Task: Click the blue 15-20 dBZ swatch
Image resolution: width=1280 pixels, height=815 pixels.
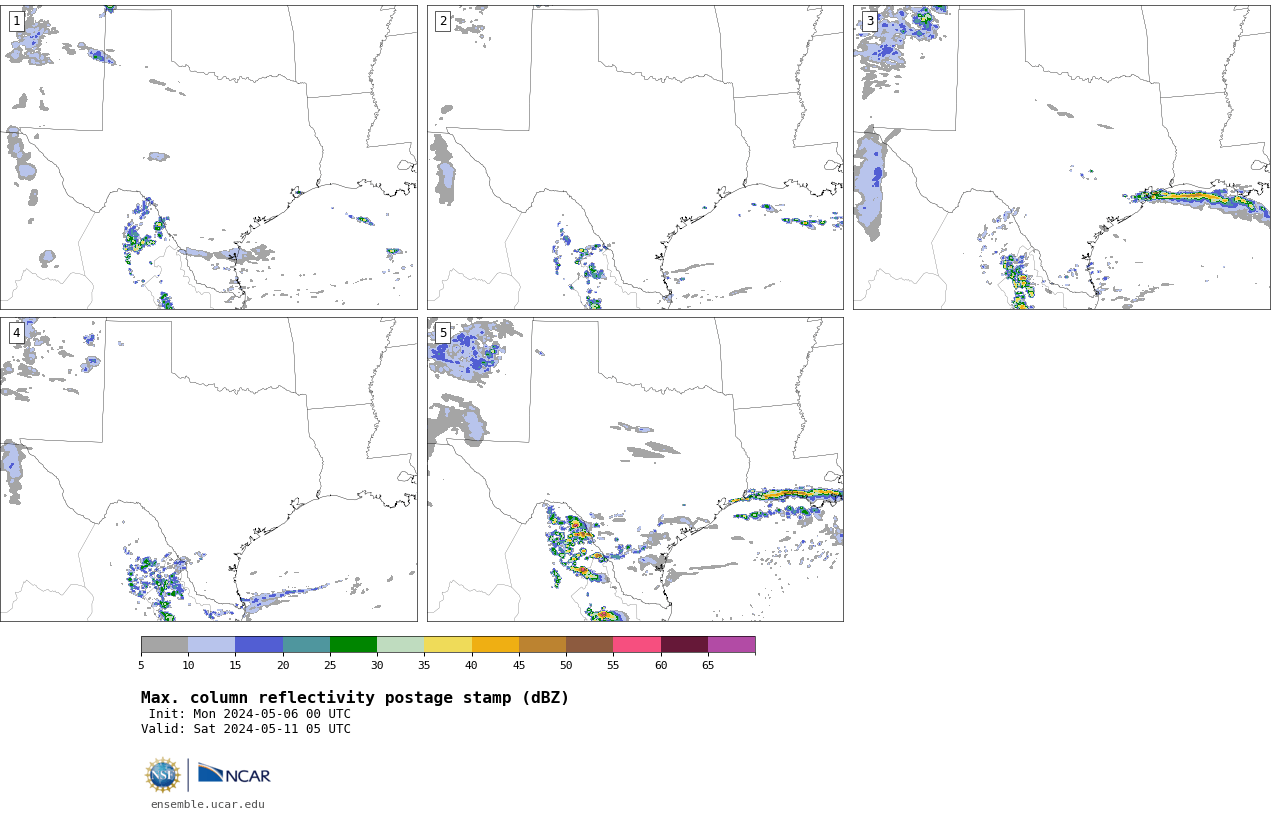Action: pyautogui.click(x=259, y=644)
